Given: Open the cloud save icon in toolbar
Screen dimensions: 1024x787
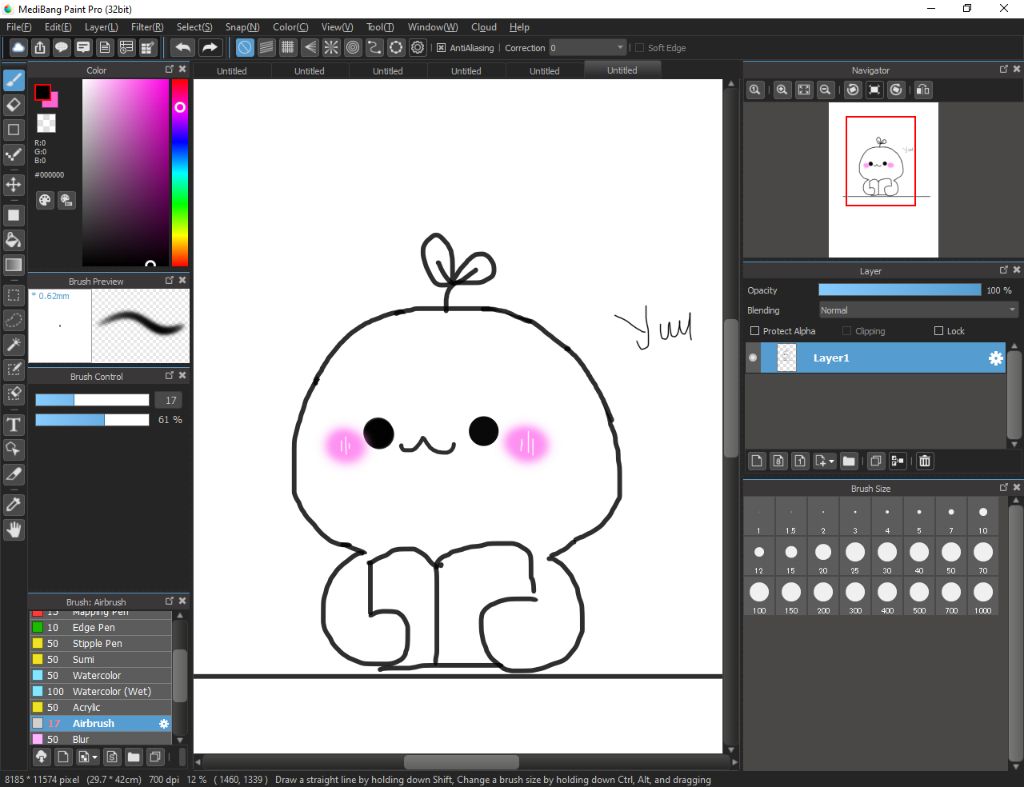Looking at the screenshot, I should (18, 48).
